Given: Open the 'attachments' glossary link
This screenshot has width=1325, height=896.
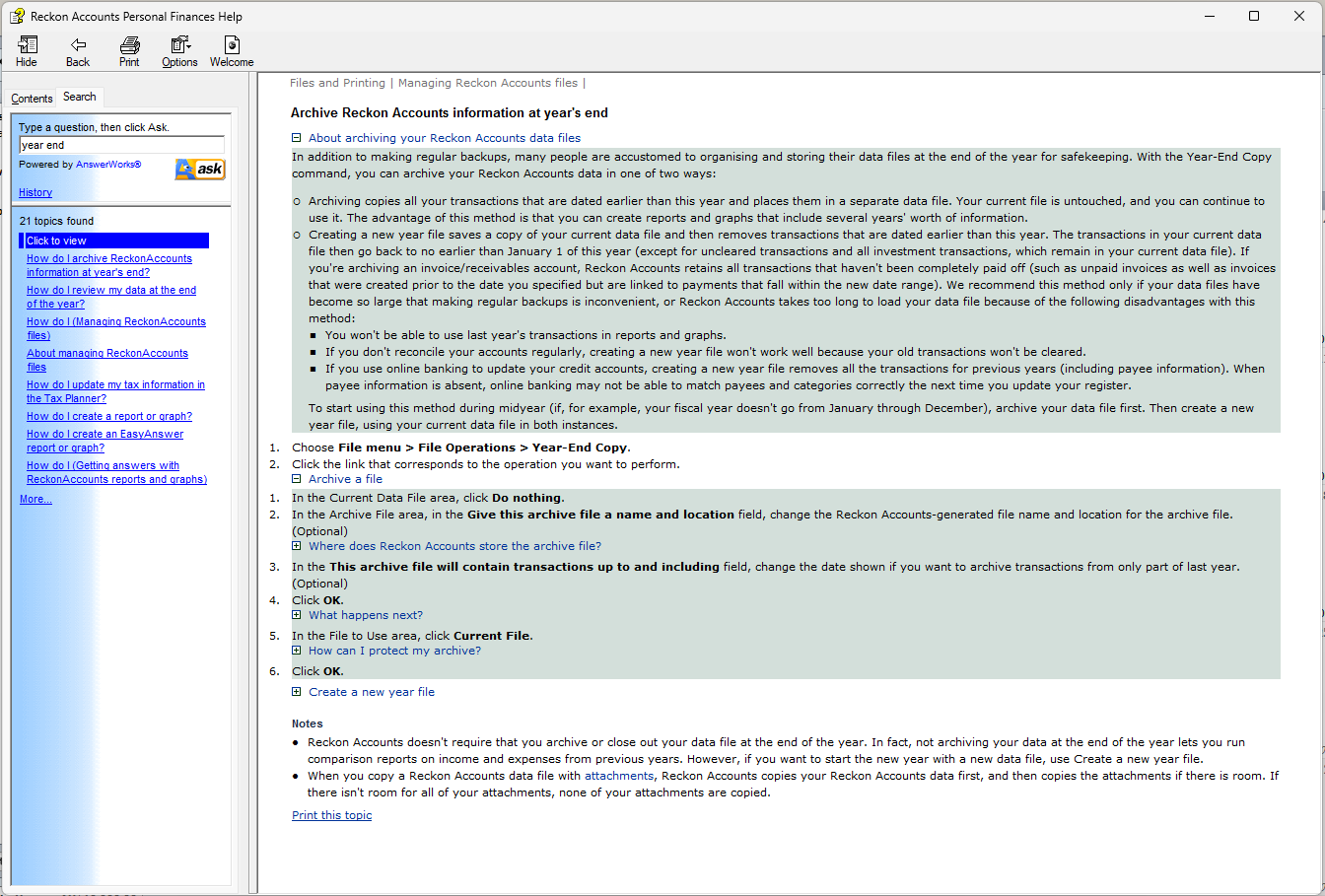Looking at the screenshot, I should coord(619,776).
